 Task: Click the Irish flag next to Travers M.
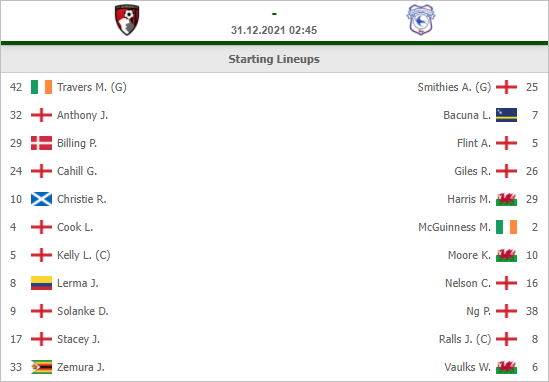pos(41,87)
